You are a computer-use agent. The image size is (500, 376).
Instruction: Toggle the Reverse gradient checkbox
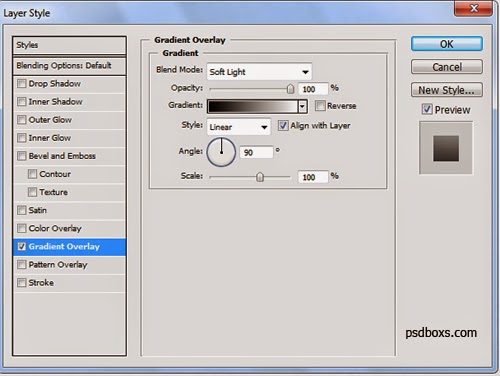[x=320, y=106]
